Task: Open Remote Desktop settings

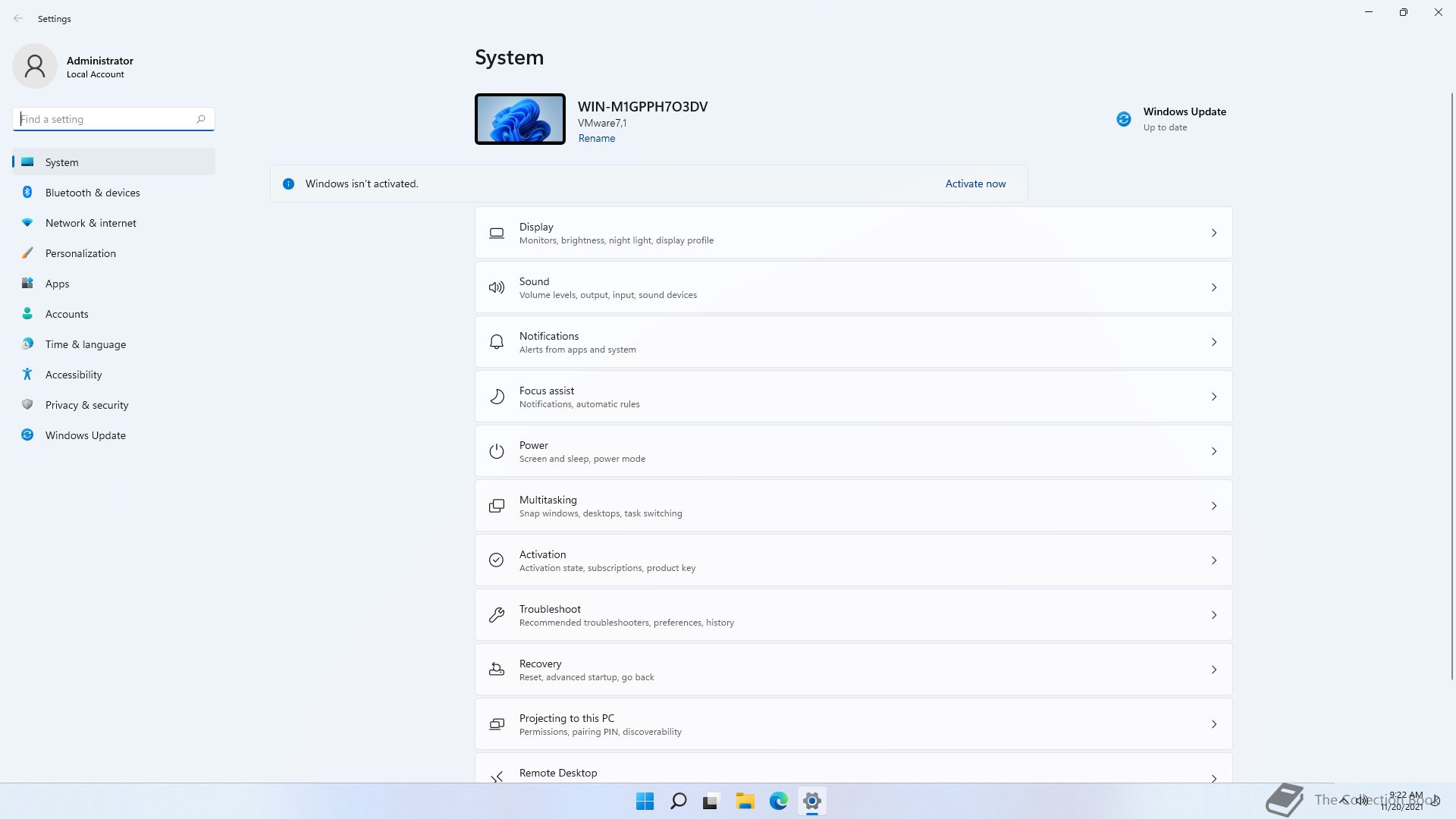Action: [x=853, y=768]
